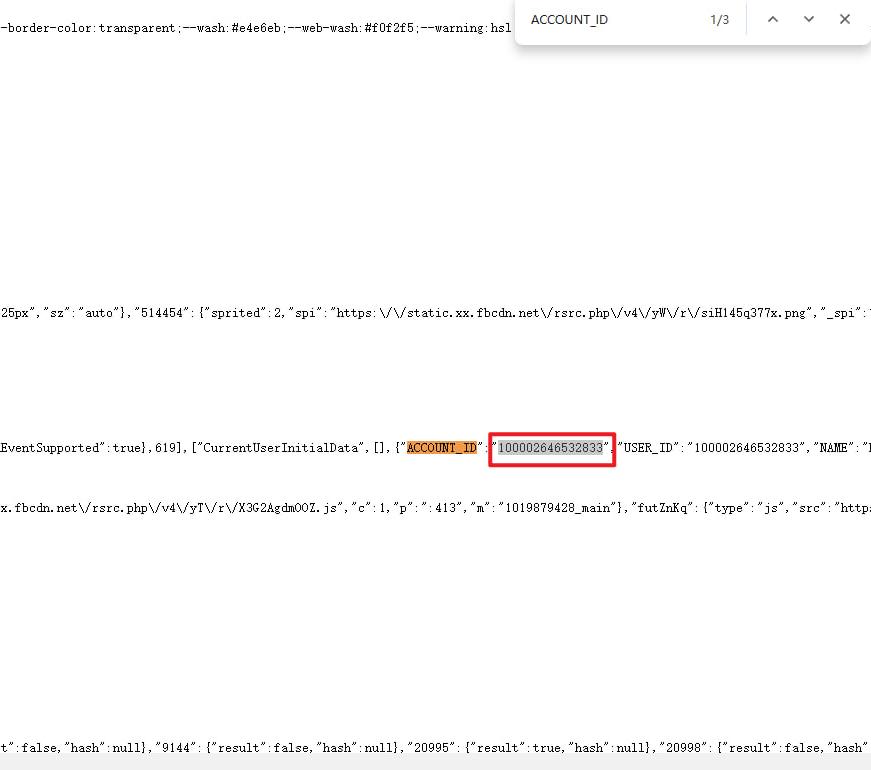Click the USER_ID key in the JSON
Image resolution: width=871 pixels, height=770 pixels.
click(x=649, y=448)
